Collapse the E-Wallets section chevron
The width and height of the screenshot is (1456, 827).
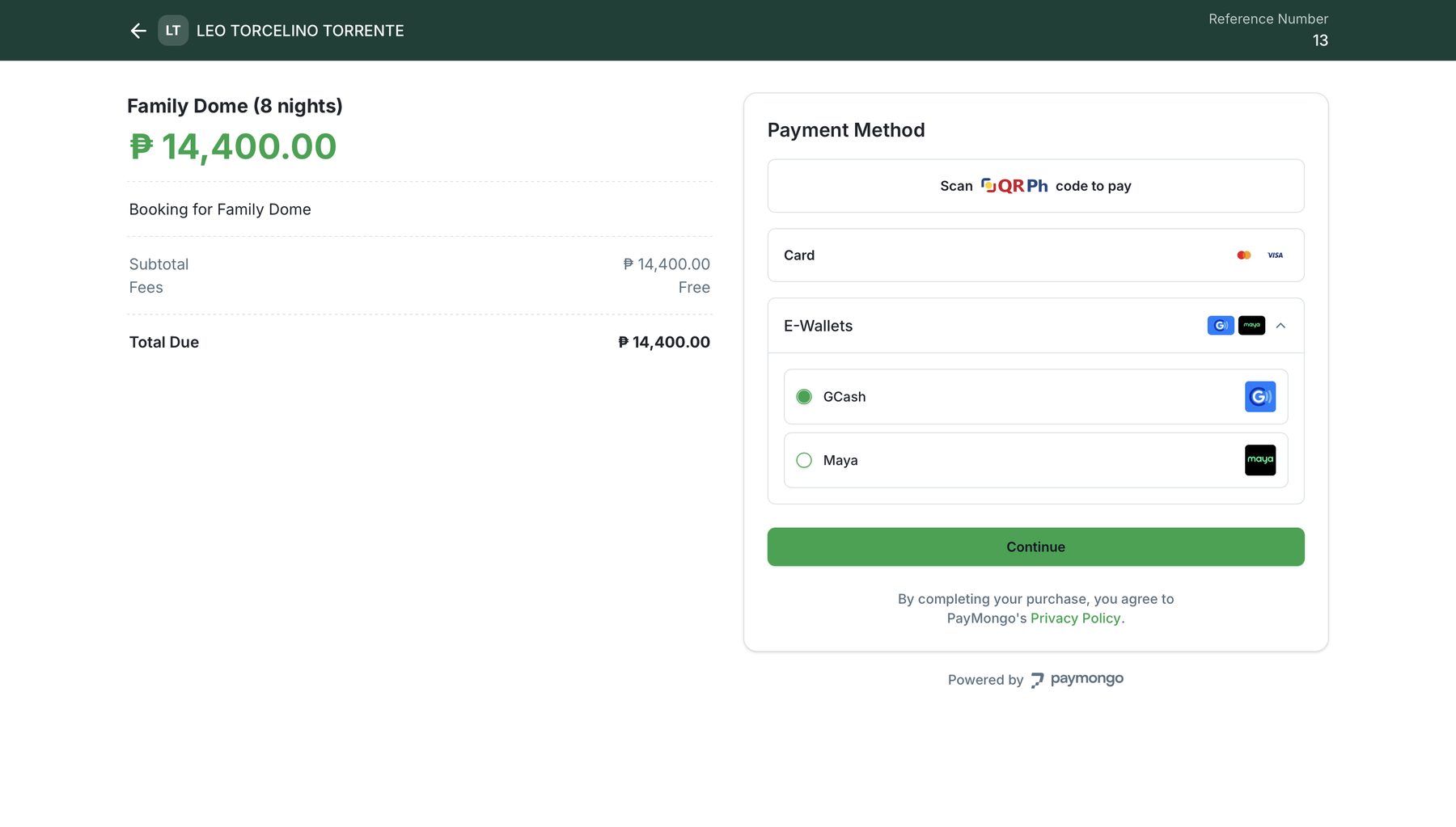[1280, 326]
